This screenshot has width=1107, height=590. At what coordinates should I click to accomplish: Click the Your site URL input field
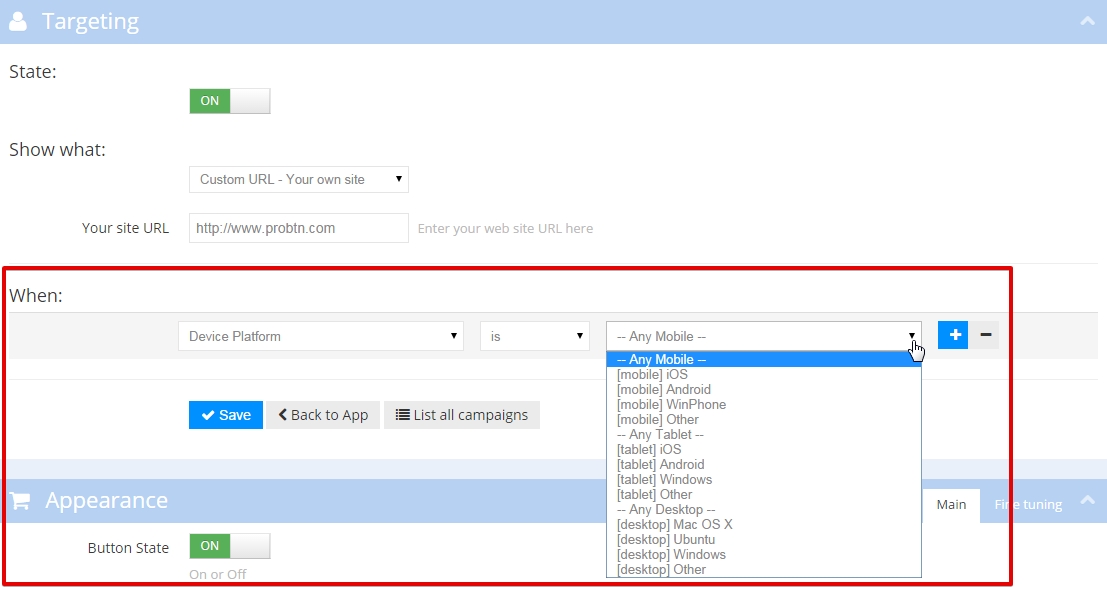pyautogui.click(x=298, y=228)
